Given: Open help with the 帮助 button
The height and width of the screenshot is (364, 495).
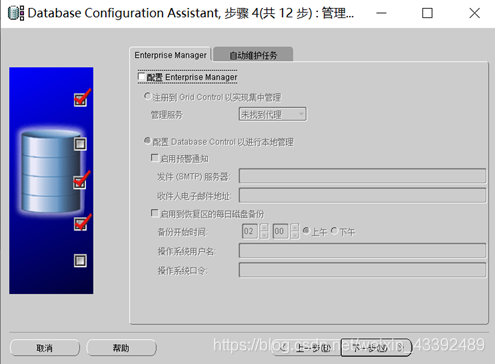Looking at the screenshot, I should pyautogui.click(x=121, y=348).
